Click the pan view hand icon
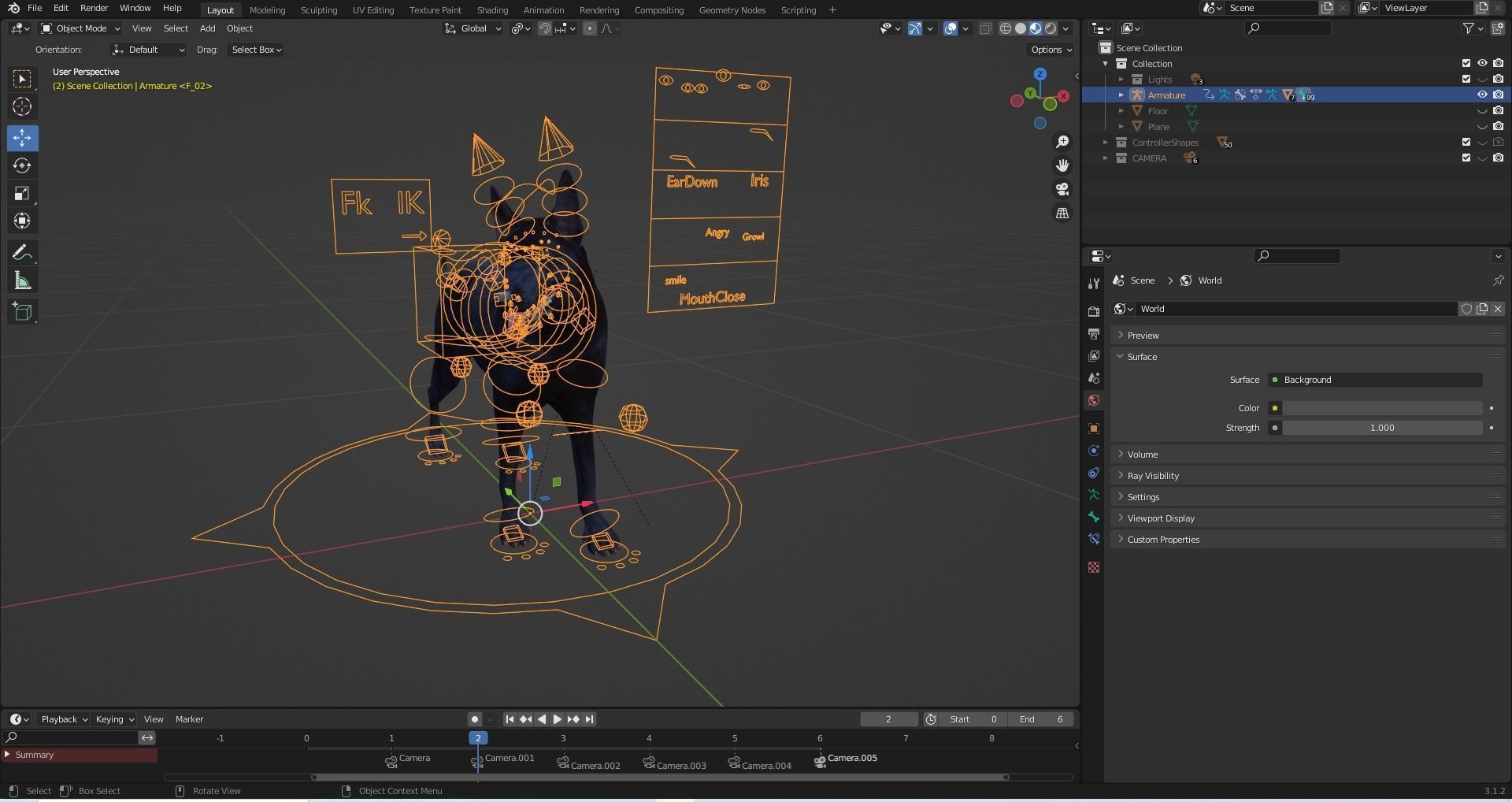1512x802 pixels. [x=1062, y=165]
